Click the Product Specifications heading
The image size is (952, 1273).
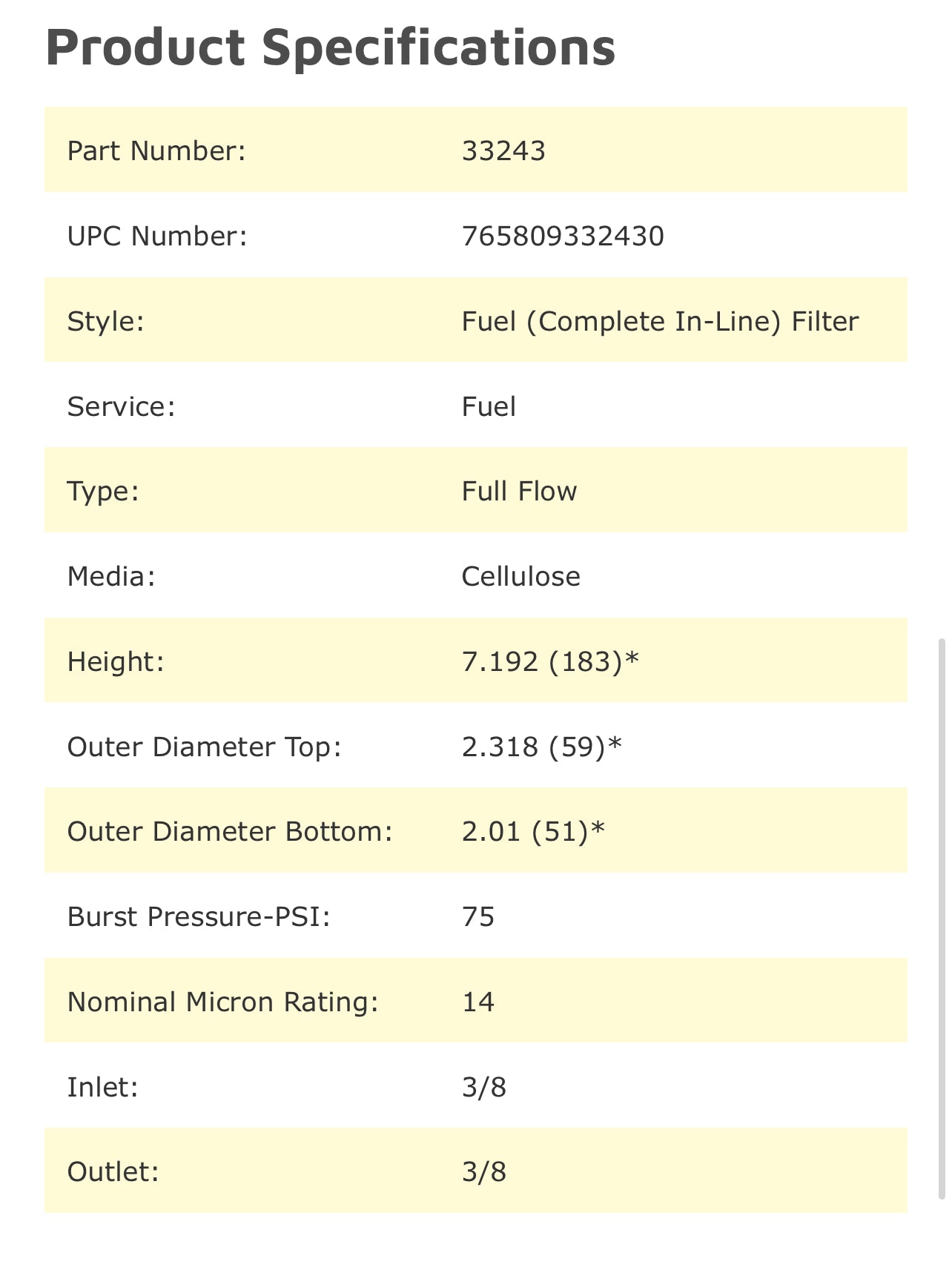[x=330, y=47]
